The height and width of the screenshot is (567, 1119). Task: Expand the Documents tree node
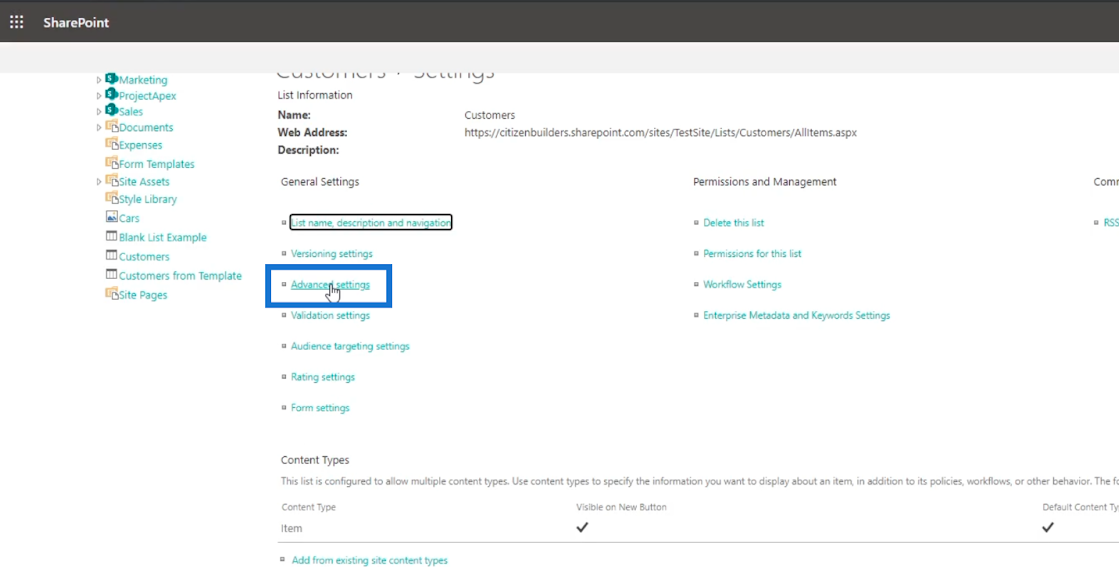pos(99,128)
